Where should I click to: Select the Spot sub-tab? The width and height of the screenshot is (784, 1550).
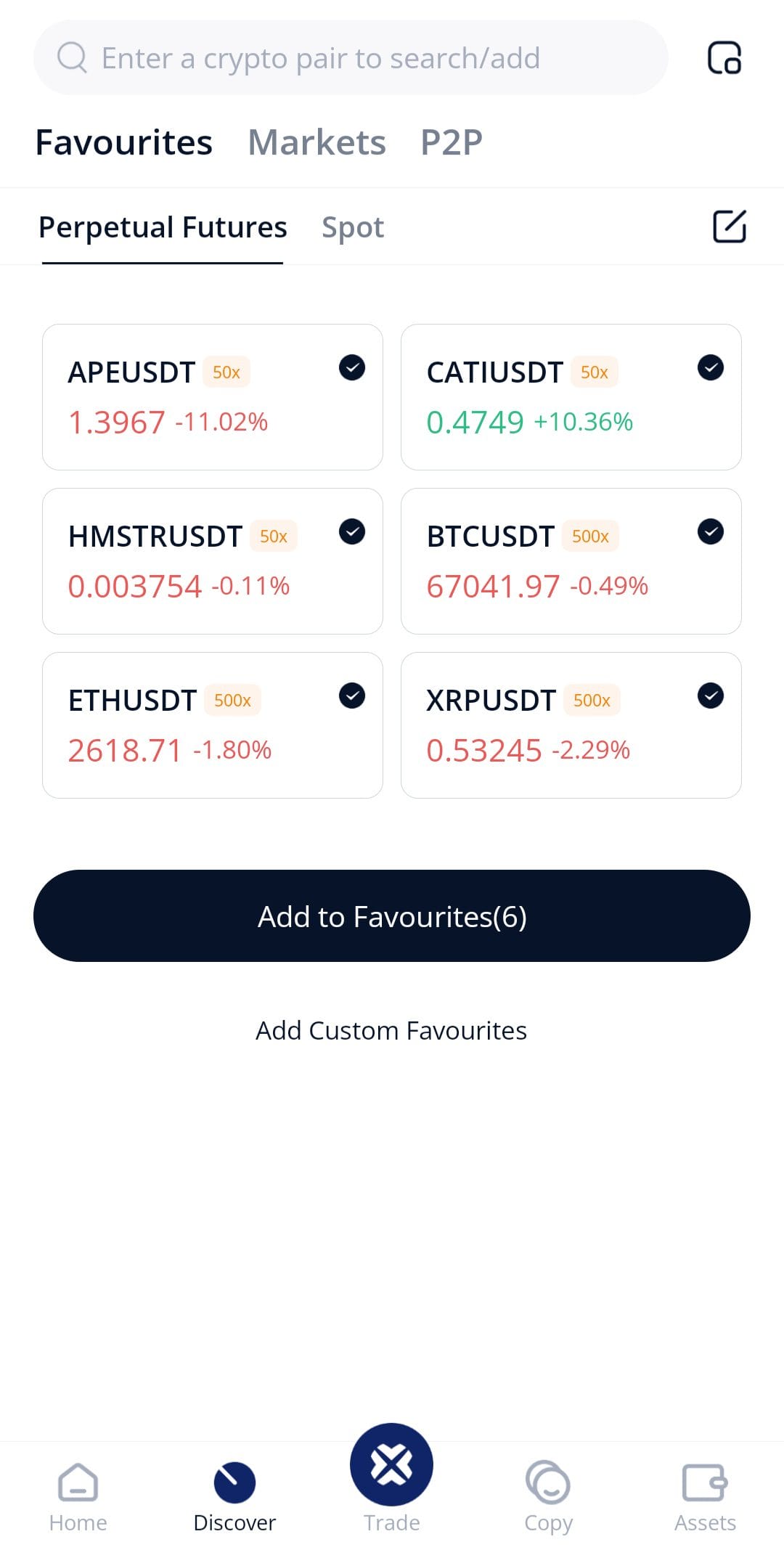[x=353, y=228]
